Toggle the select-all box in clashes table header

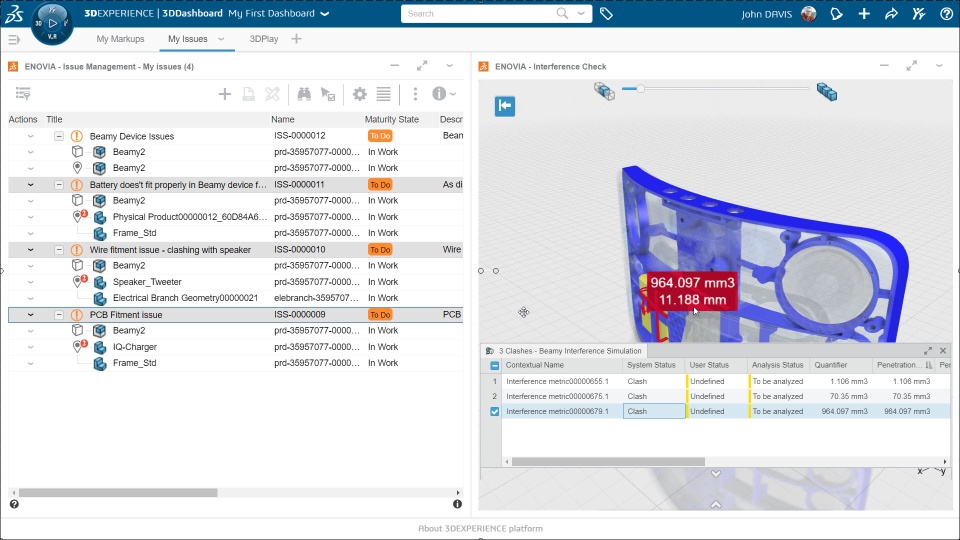pos(495,366)
